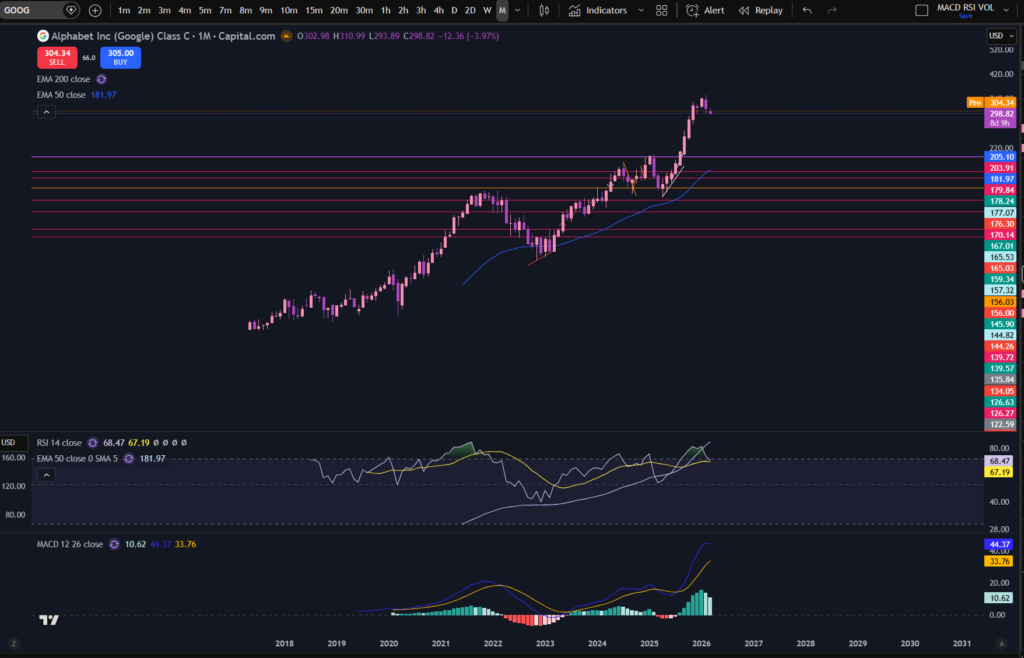Viewport: 1024px width, 658px height.
Task: Click the blue 305.00 BUY button
Action: tap(120, 57)
